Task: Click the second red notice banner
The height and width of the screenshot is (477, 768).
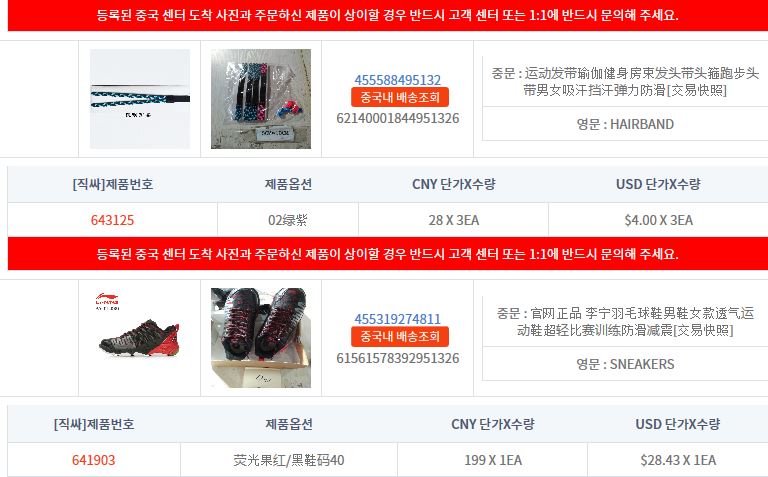Action: pos(388,254)
